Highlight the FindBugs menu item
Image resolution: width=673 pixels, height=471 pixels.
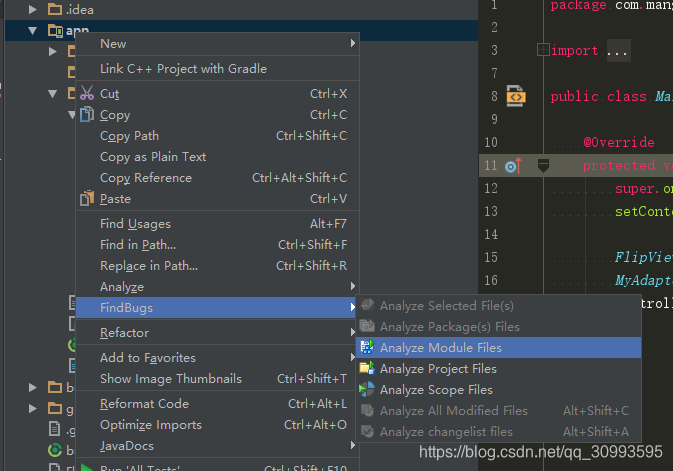(217, 307)
